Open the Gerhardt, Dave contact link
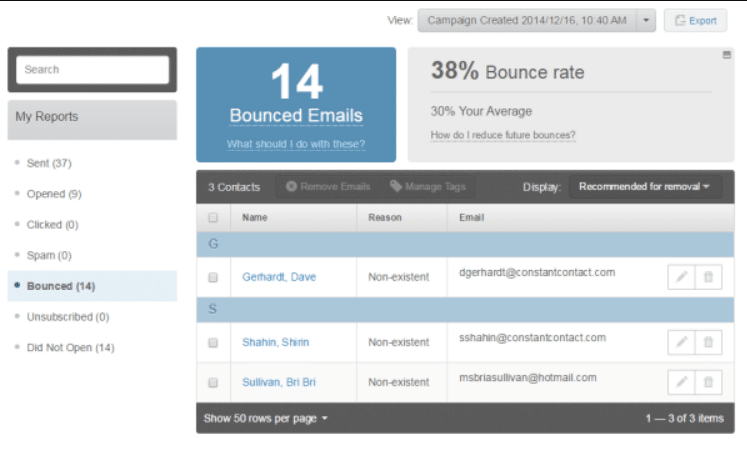747x462 pixels. [279, 277]
